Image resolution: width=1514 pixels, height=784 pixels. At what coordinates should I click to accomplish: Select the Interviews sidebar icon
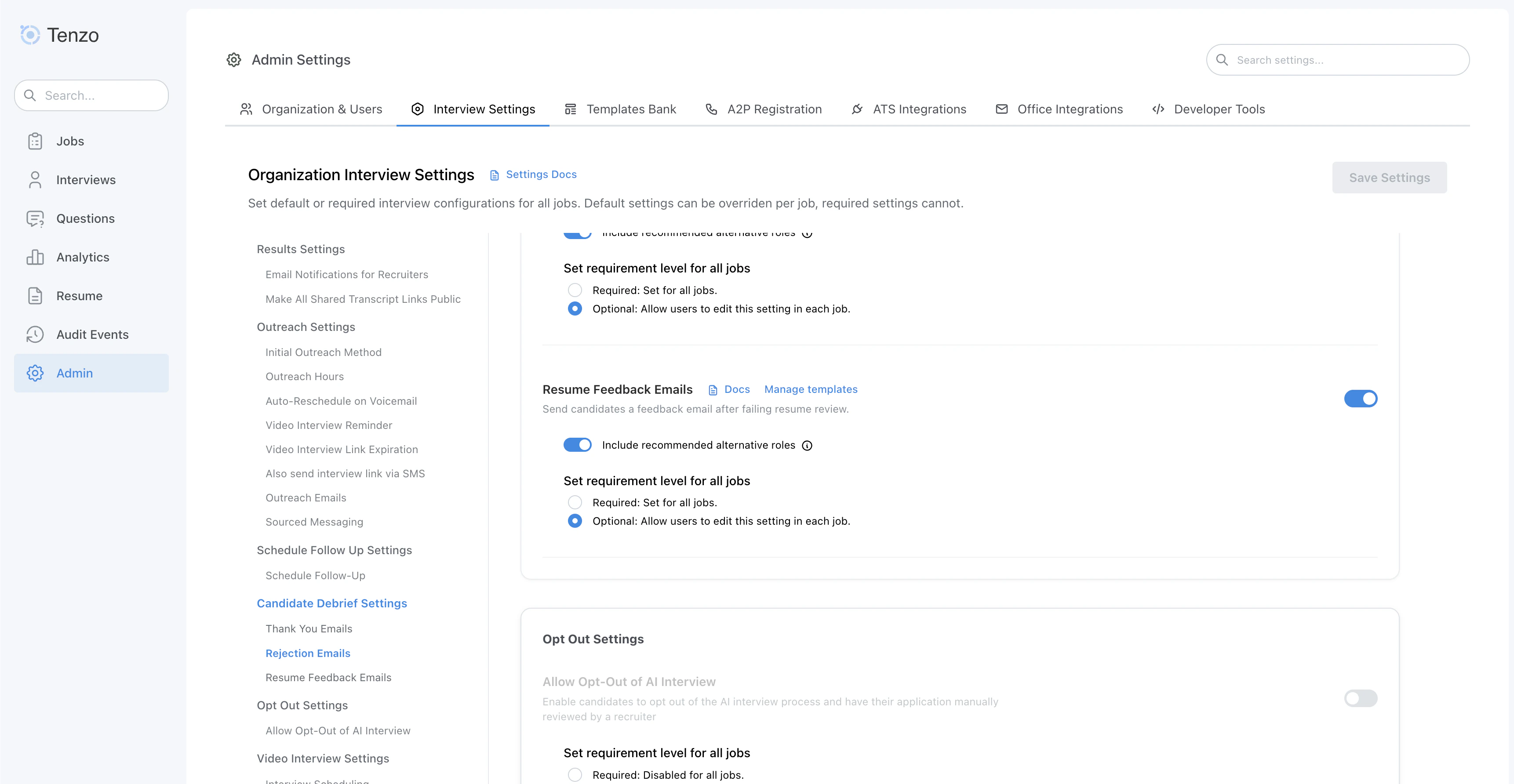(x=35, y=179)
